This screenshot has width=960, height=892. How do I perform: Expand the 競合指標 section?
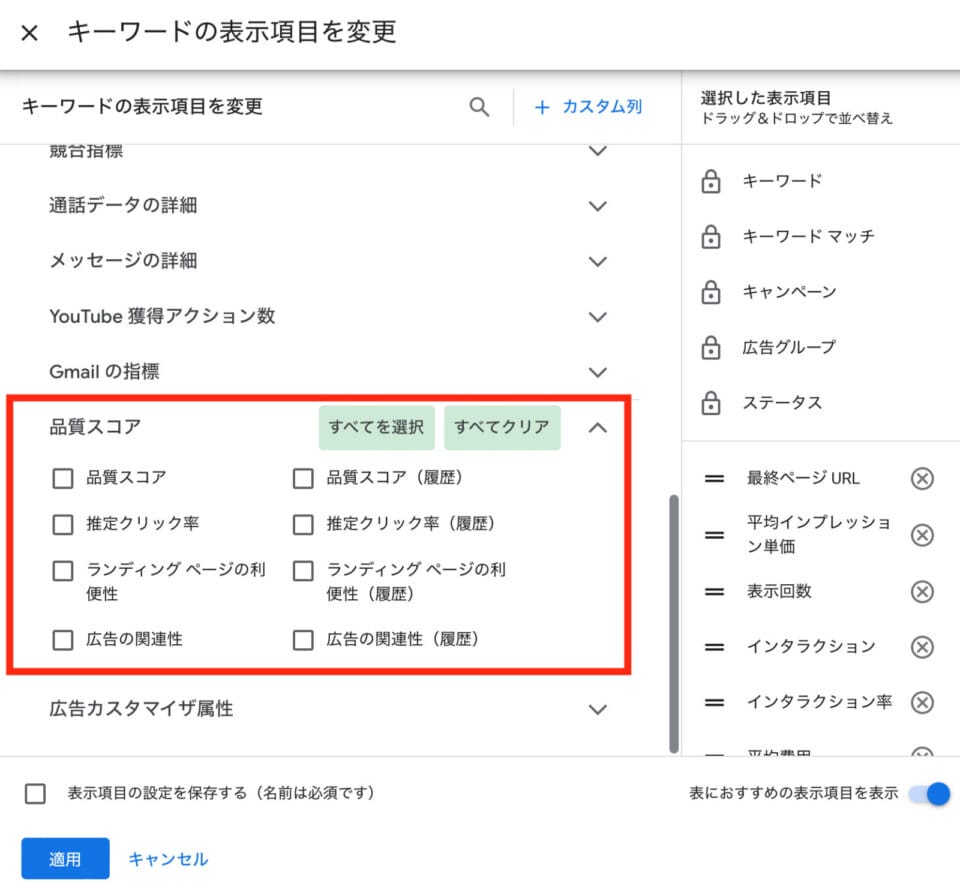[598, 151]
